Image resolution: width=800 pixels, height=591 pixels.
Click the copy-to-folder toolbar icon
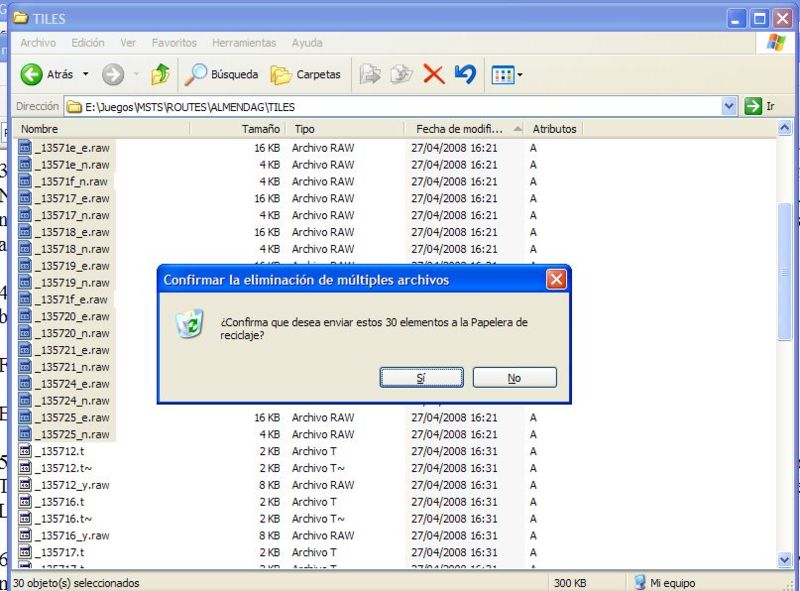[x=403, y=73]
